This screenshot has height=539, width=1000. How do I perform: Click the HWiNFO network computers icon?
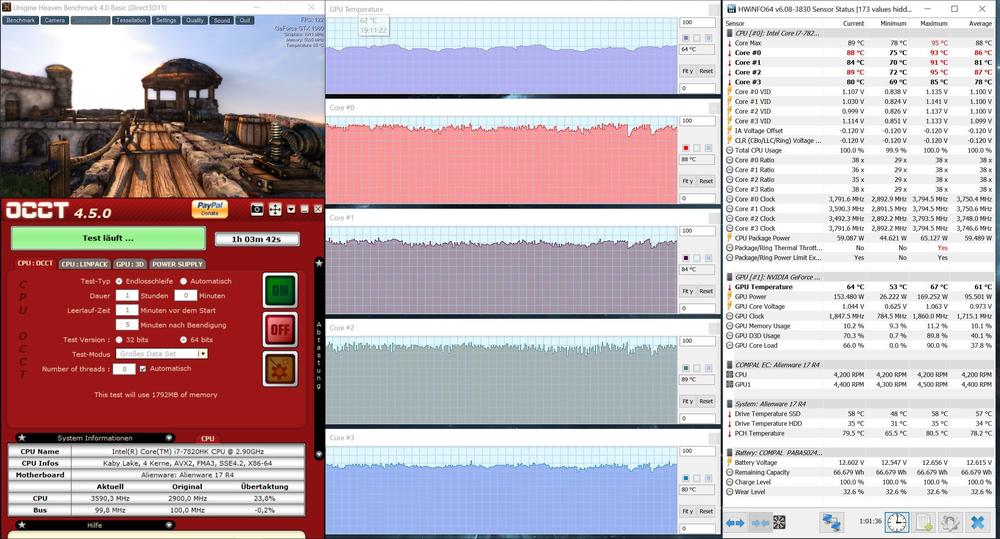pyautogui.click(x=831, y=522)
